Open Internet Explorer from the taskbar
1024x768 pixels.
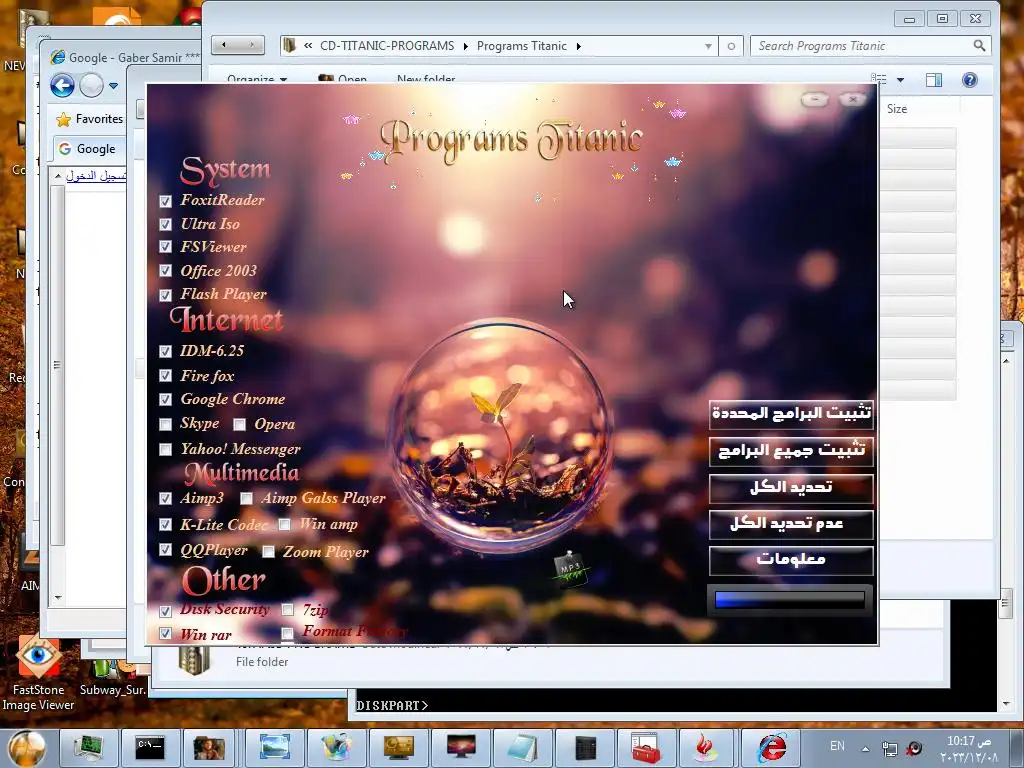(x=772, y=748)
